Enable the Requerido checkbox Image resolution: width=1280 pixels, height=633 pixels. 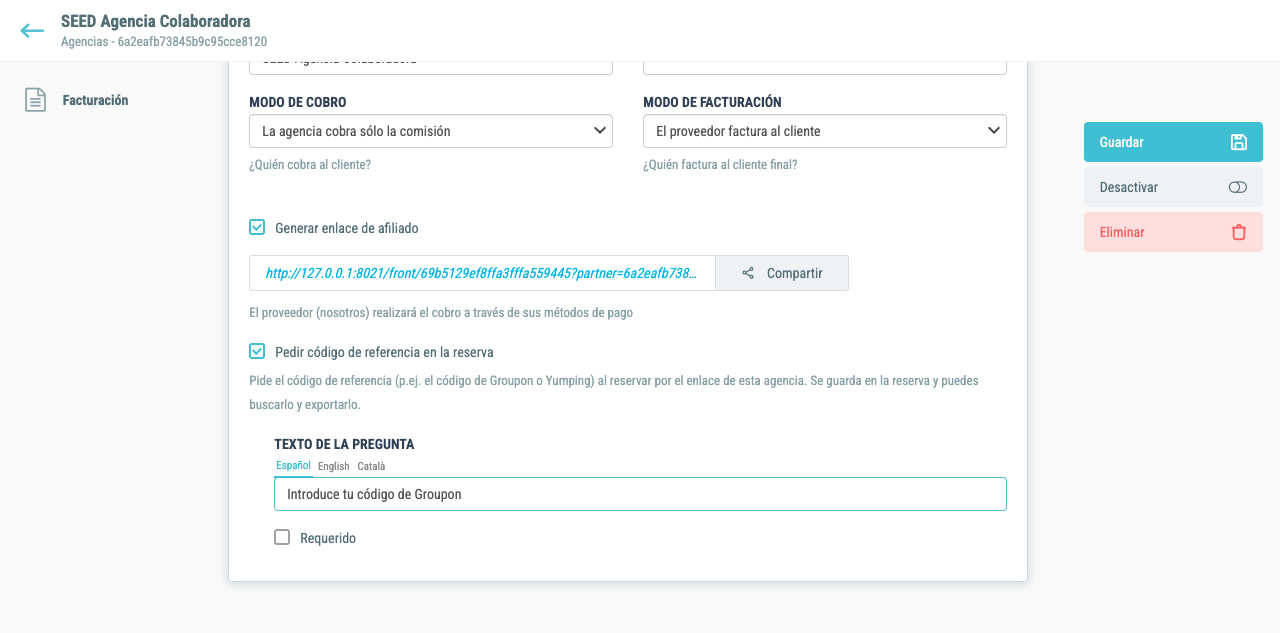coord(282,538)
